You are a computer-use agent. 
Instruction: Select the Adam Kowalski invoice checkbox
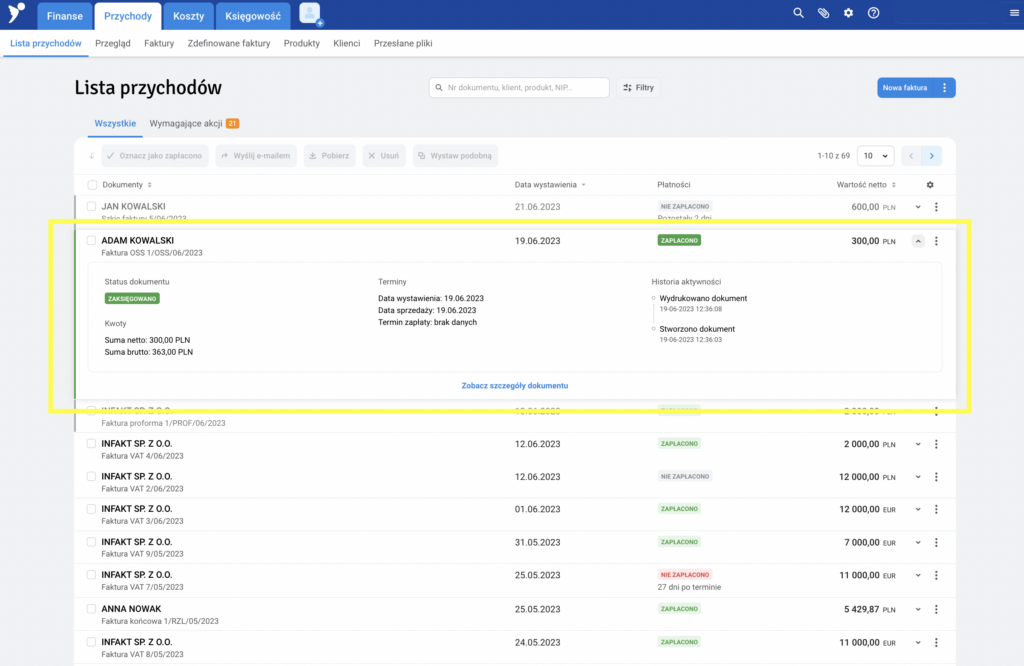91,241
